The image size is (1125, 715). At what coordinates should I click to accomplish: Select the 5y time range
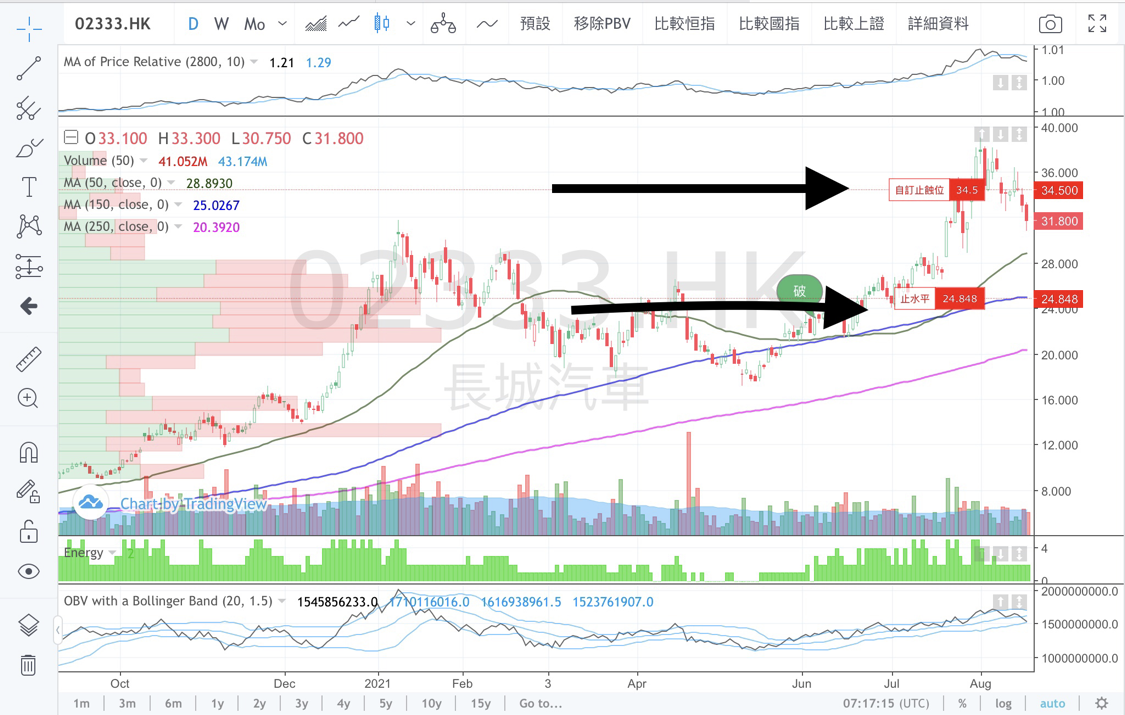point(386,704)
